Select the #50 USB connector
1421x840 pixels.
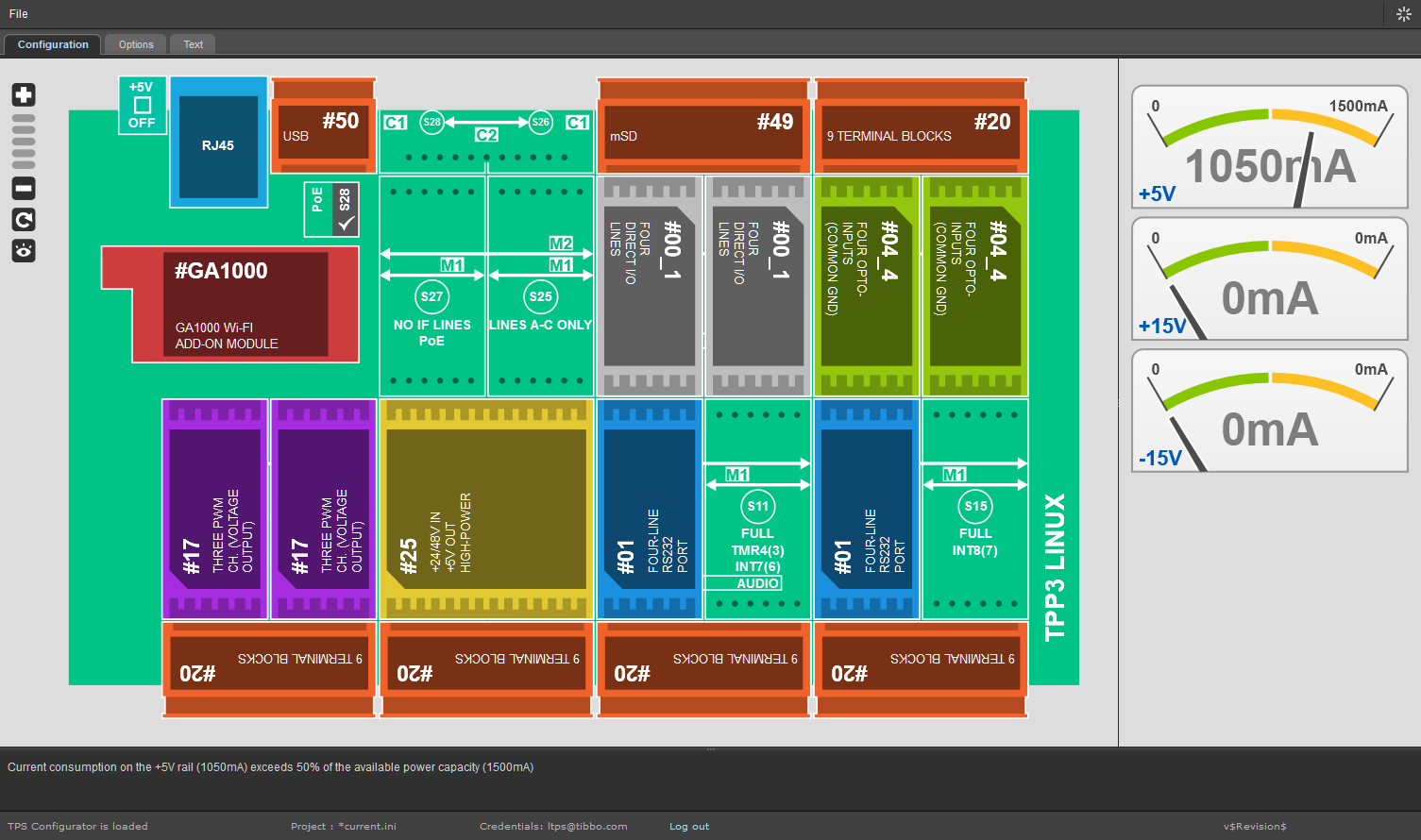click(x=323, y=130)
